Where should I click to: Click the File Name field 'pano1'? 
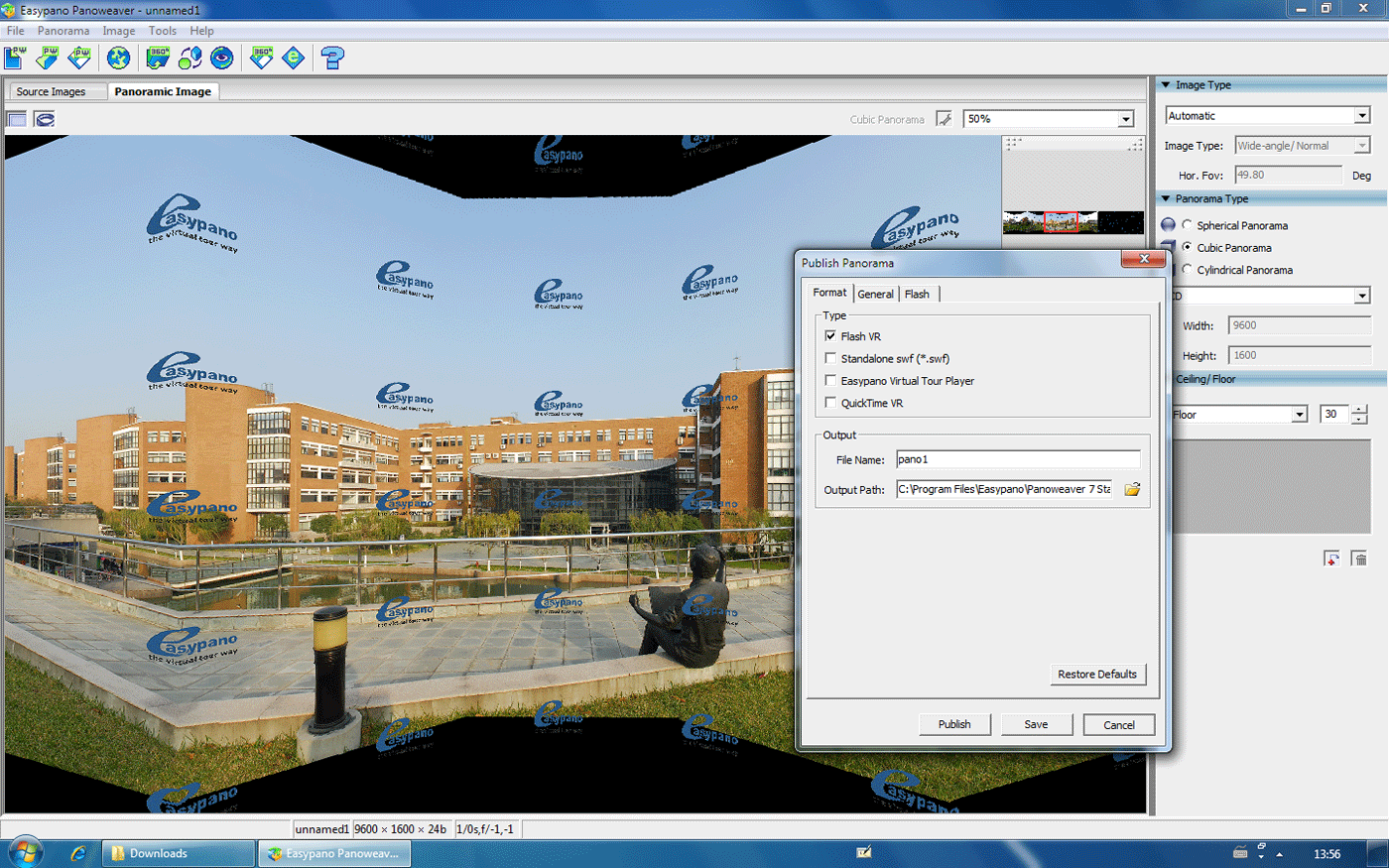tap(1018, 459)
